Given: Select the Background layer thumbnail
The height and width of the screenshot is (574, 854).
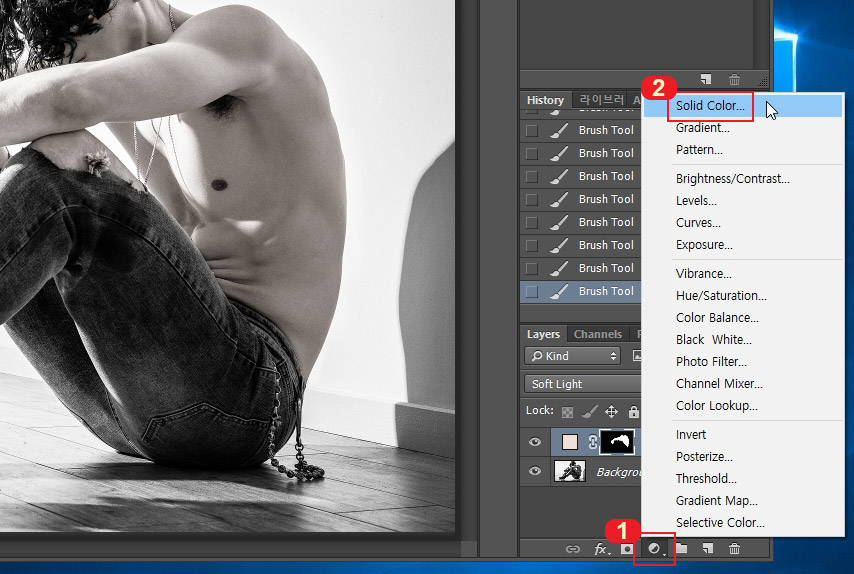Looking at the screenshot, I should coord(570,471).
